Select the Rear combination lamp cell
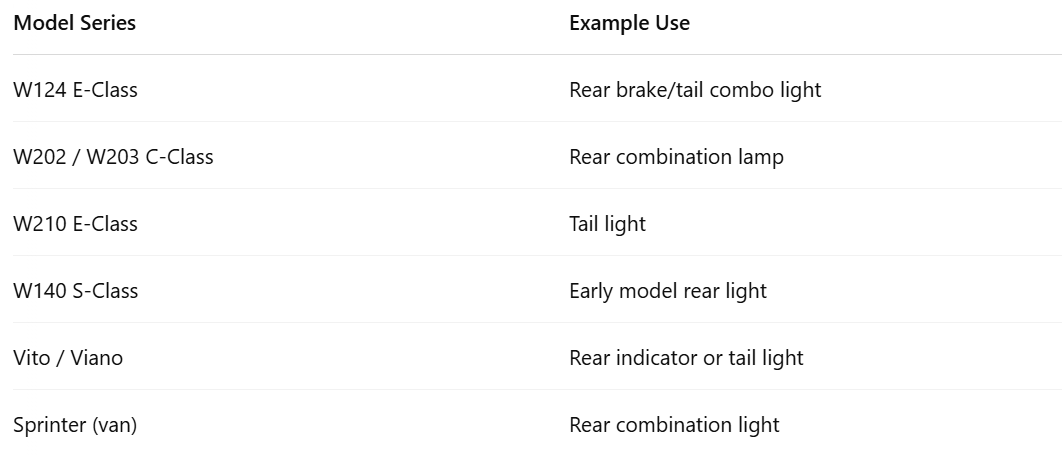The width and height of the screenshot is (1062, 457). (676, 157)
